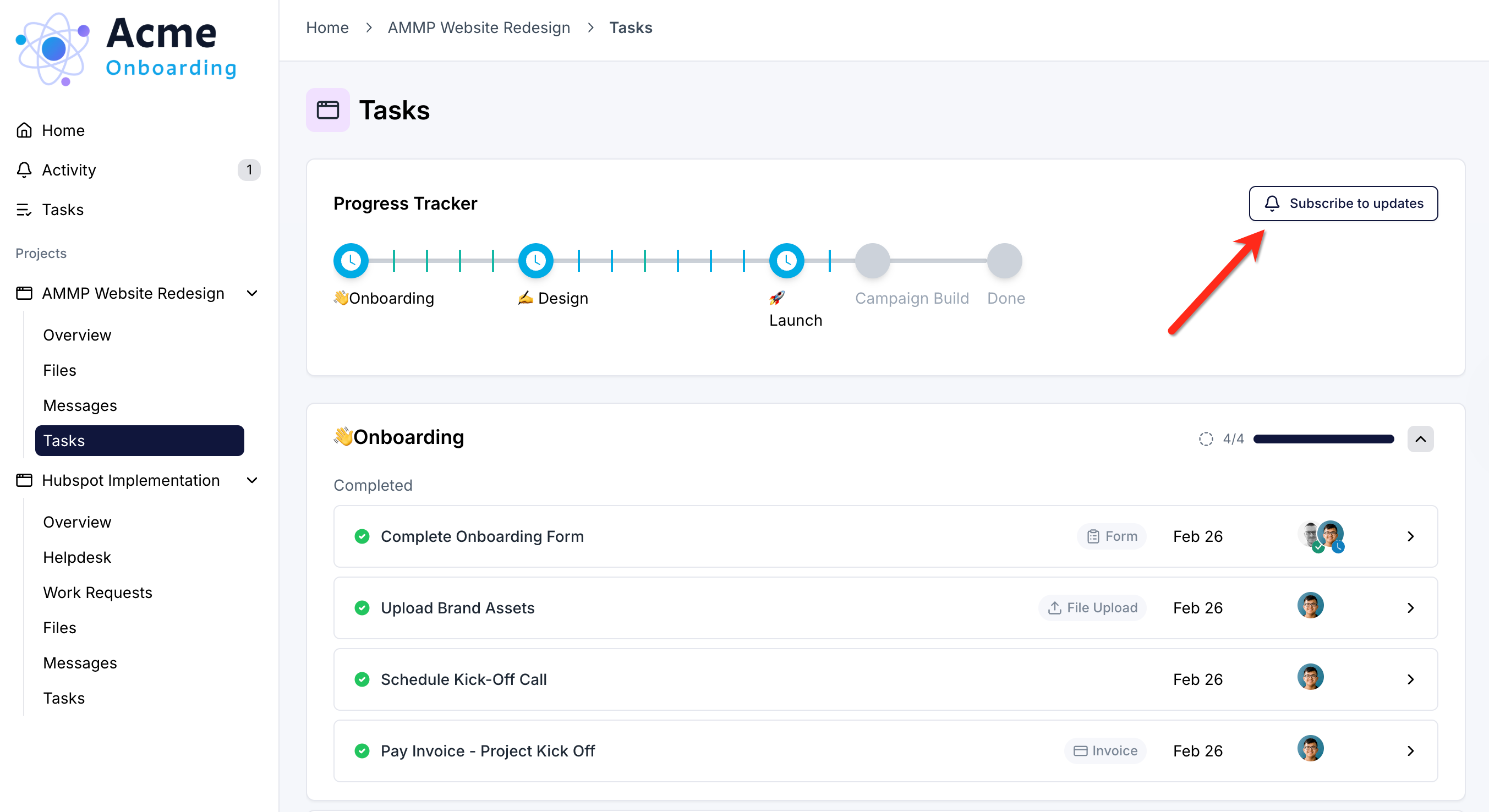Screen dimensions: 1489x812
Task: Toggle Upload Brand Assets green checkmark
Action: point(362,608)
